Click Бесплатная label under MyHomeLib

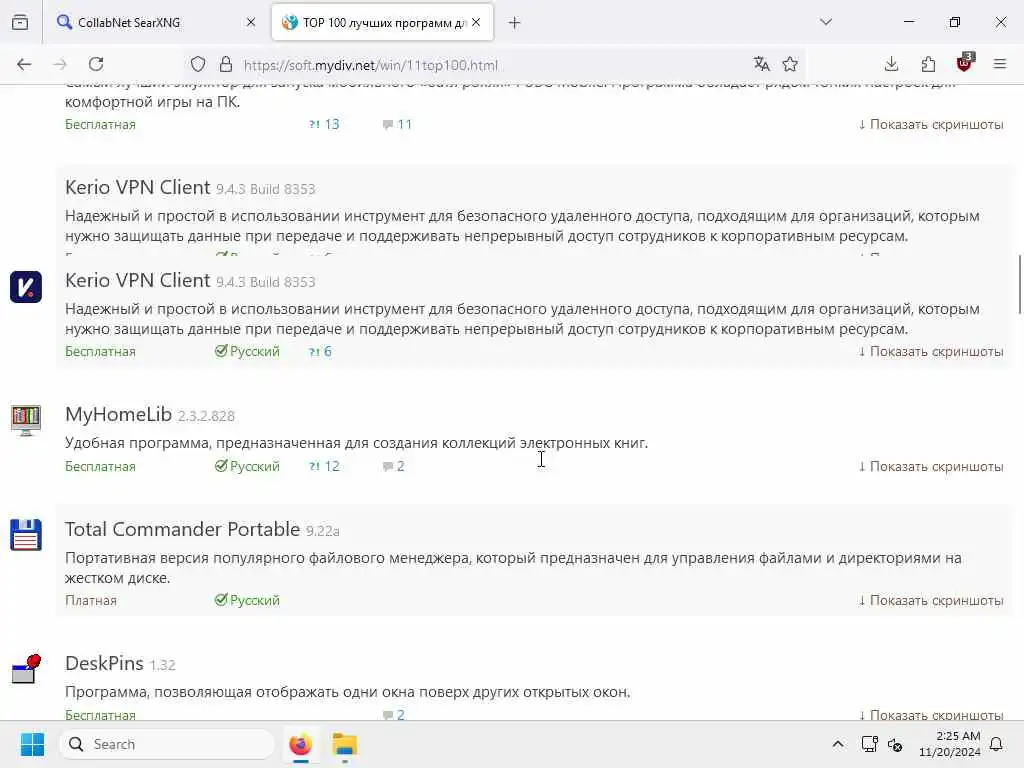click(101, 466)
